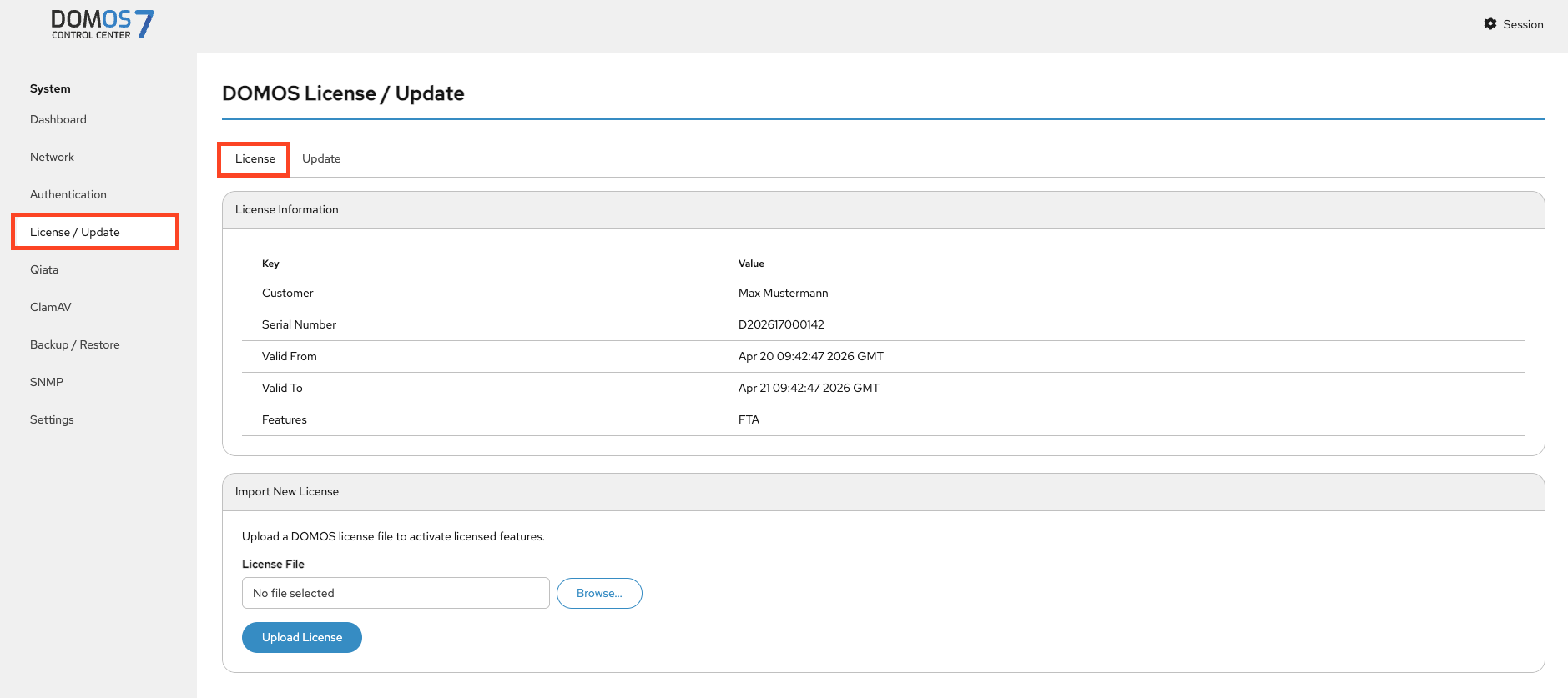Screen dimensions: 1568x698
Task: Click the License File label
Action: click(x=273, y=564)
